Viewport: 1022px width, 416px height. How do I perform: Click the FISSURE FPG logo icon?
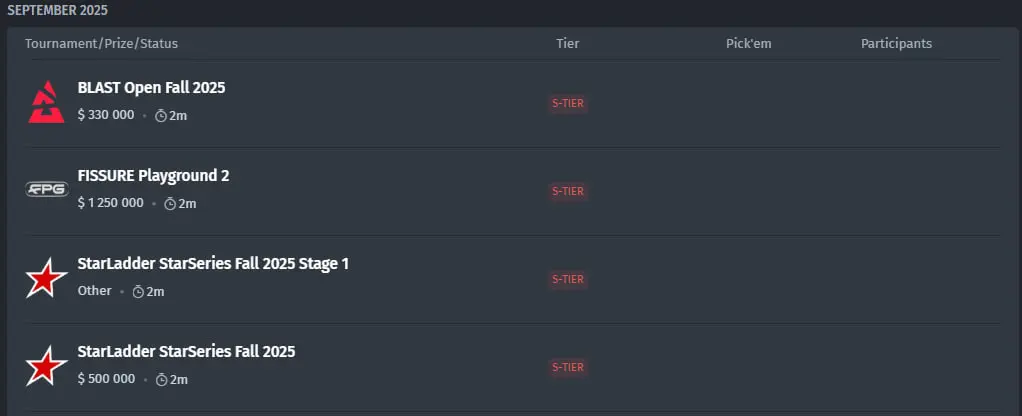(x=46, y=190)
